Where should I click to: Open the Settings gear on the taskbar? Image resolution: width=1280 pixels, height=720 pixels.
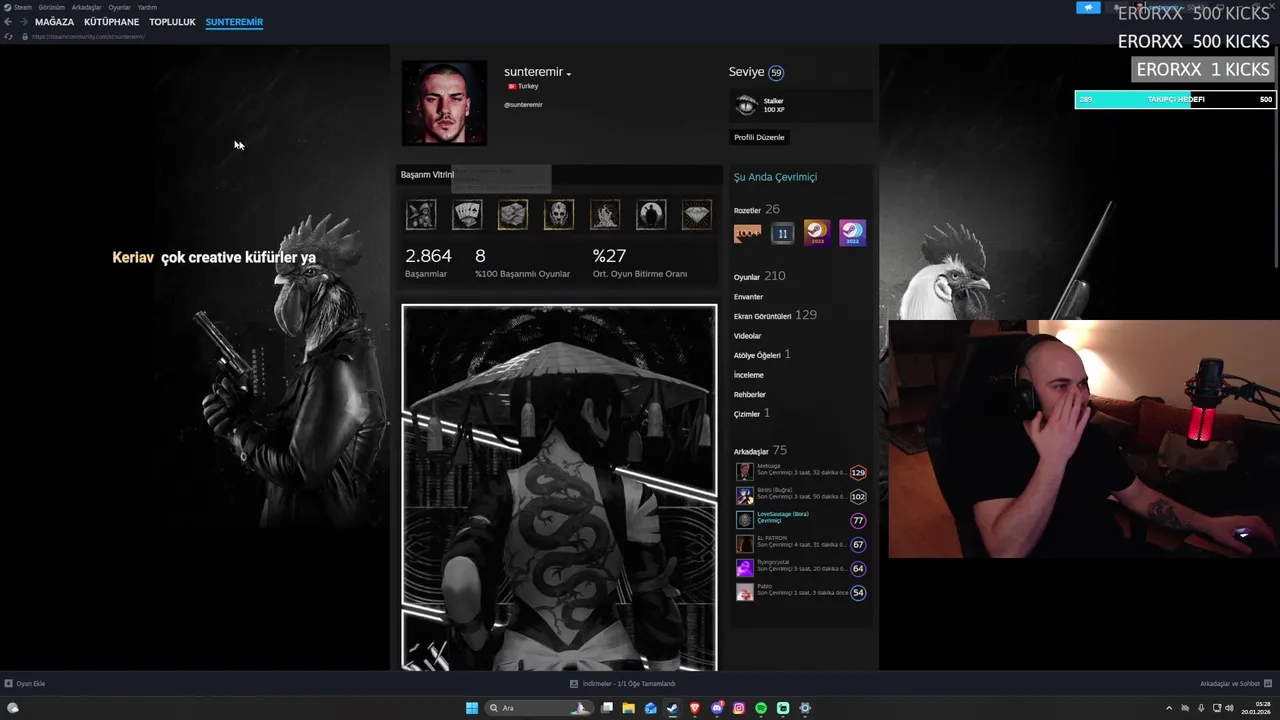[805, 708]
